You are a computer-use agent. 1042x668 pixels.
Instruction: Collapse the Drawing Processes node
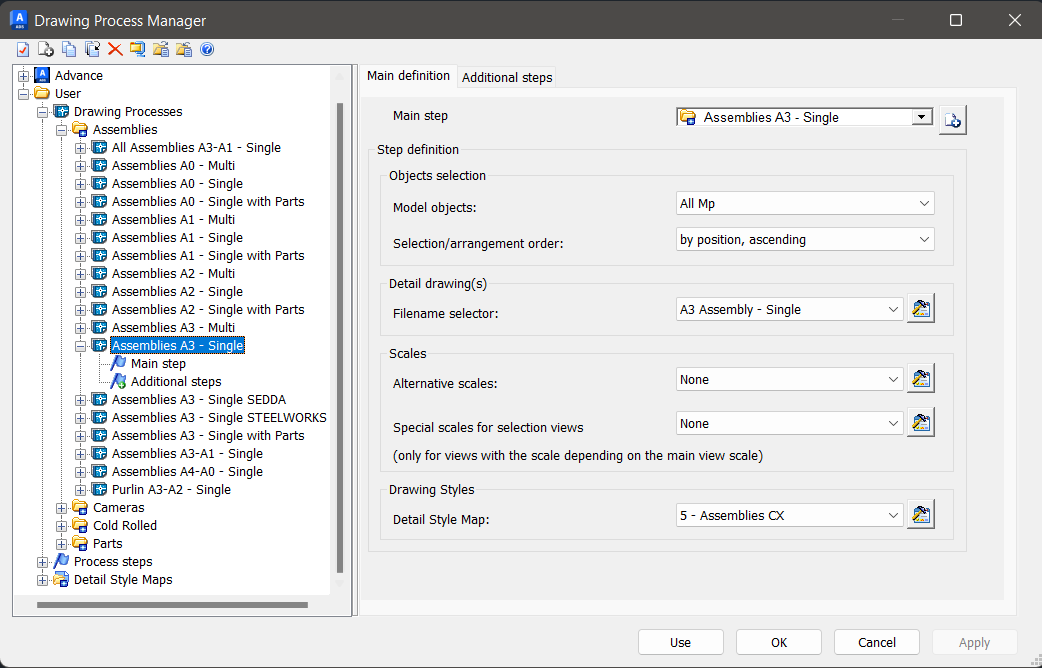point(43,112)
